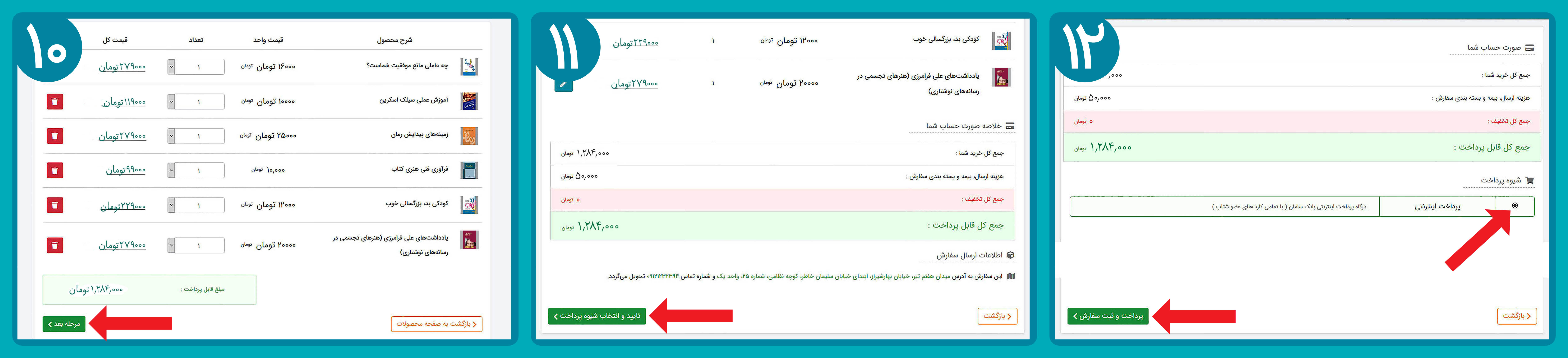Click ۲۲۹۰۰۰ تومان link in step 10
This screenshot has height=358, width=1568.
(x=123, y=206)
